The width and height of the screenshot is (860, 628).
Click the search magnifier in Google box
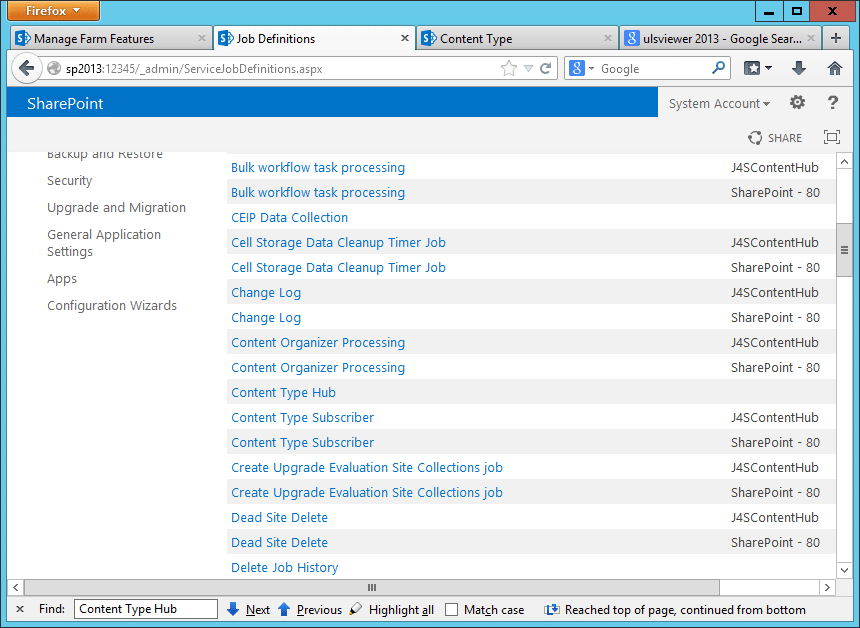pyautogui.click(x=718, y=68)
